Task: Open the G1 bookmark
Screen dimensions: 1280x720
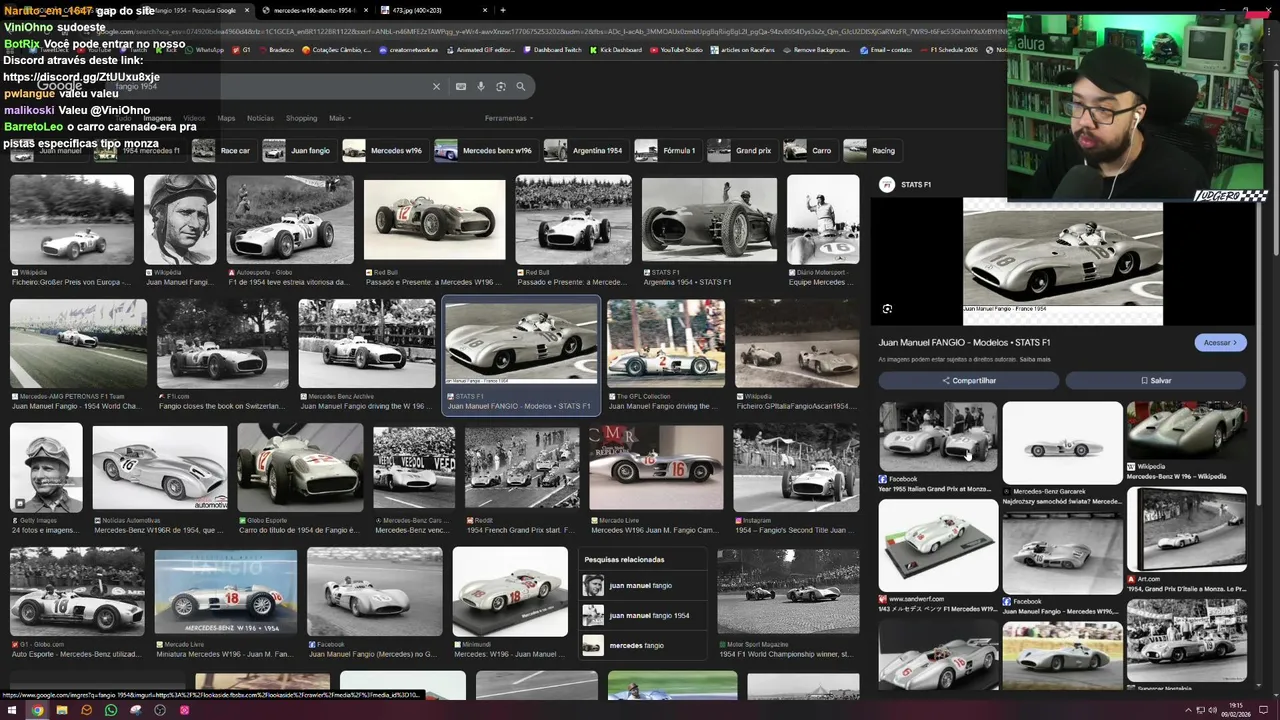Action: coord(241,50)
